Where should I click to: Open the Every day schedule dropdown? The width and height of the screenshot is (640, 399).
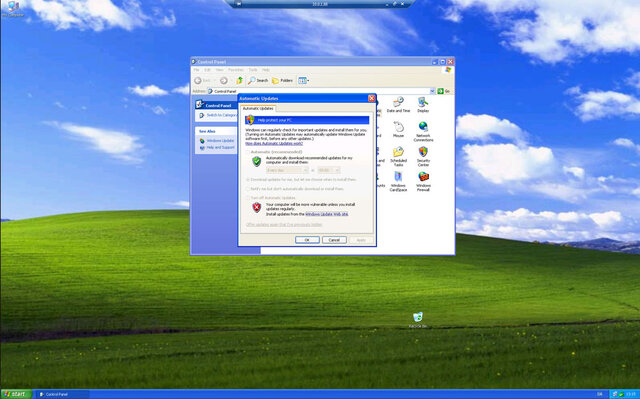287,170
